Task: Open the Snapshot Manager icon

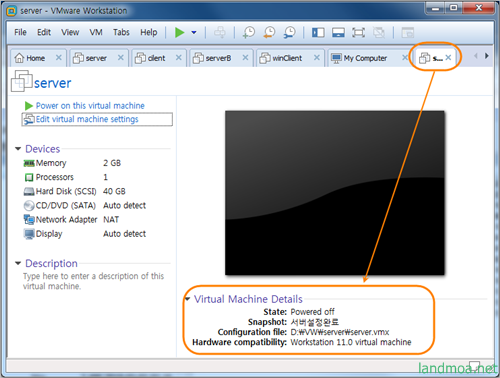Action: click(289, 33)
